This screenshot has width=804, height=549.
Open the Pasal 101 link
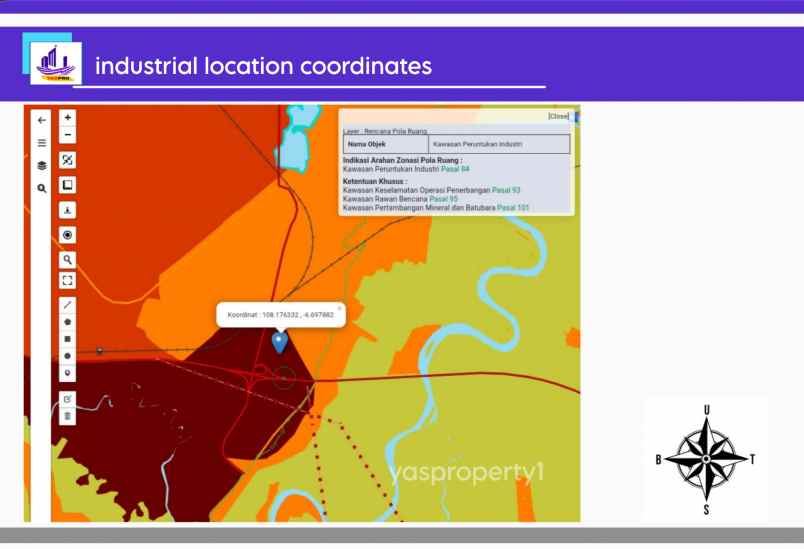[513, 208]
